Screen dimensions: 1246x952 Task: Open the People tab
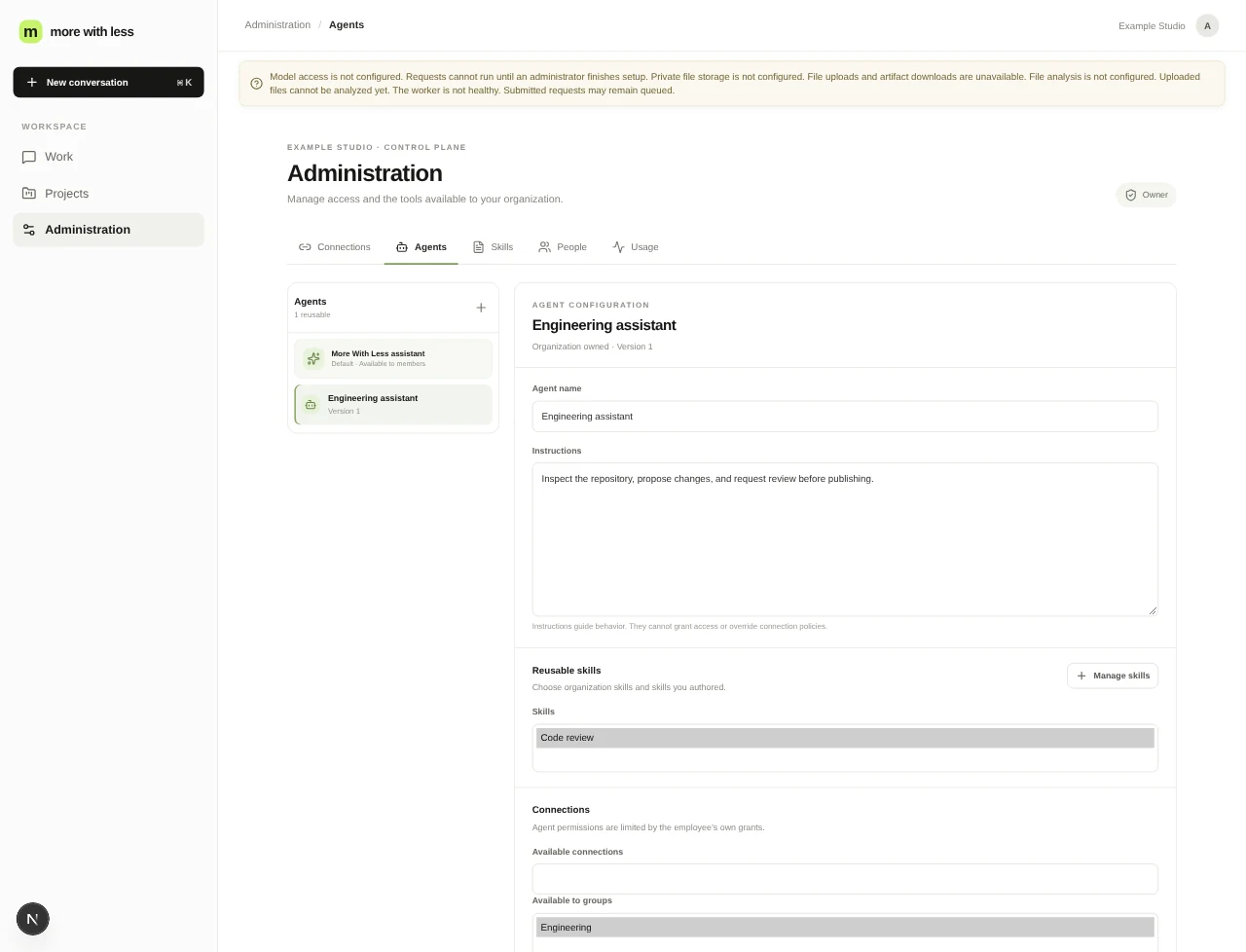pos(563,247)
